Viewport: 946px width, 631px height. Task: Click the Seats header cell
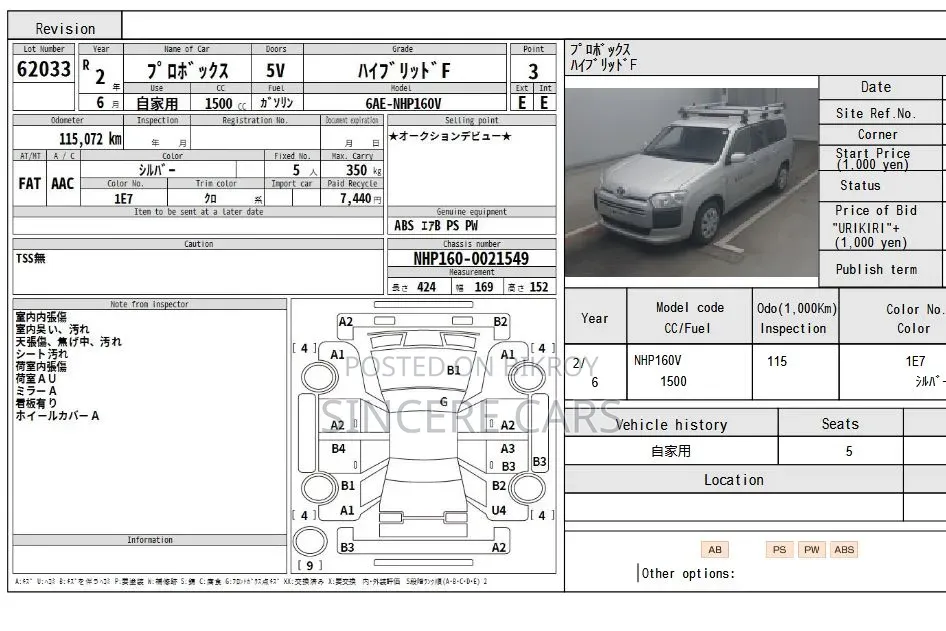click(x=840, y=424)
